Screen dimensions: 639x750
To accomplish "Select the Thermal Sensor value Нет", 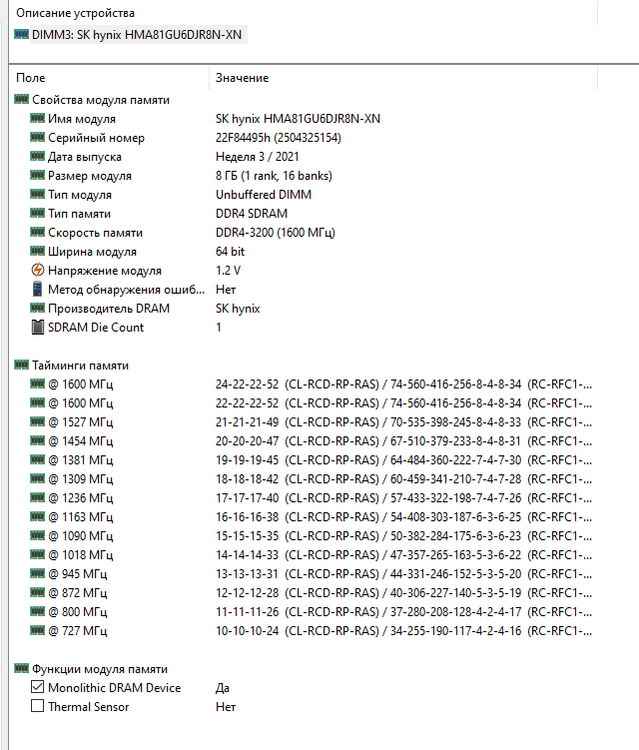I will (226, 706).
